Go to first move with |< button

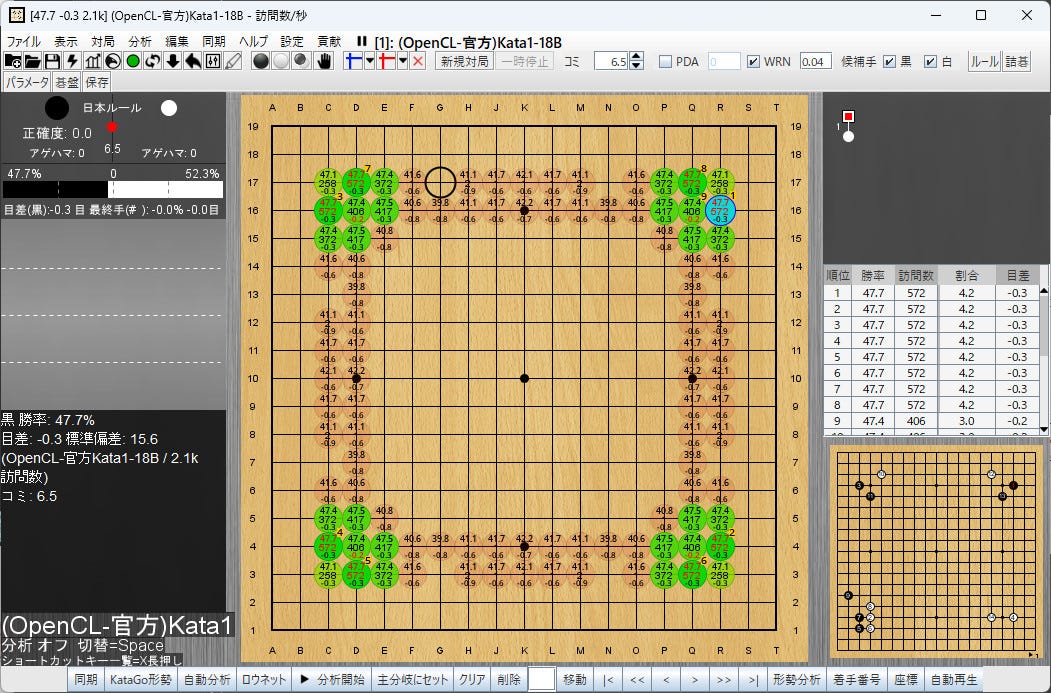pyautogui.click(x=608, y=680)
